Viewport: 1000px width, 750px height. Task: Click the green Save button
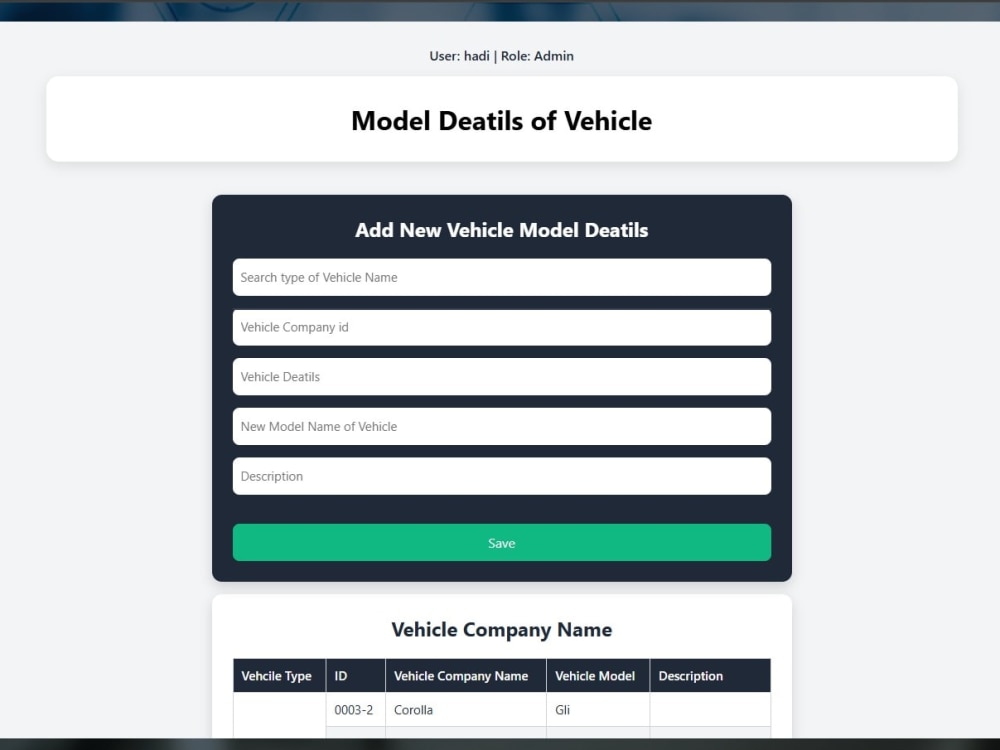[501, 543]
